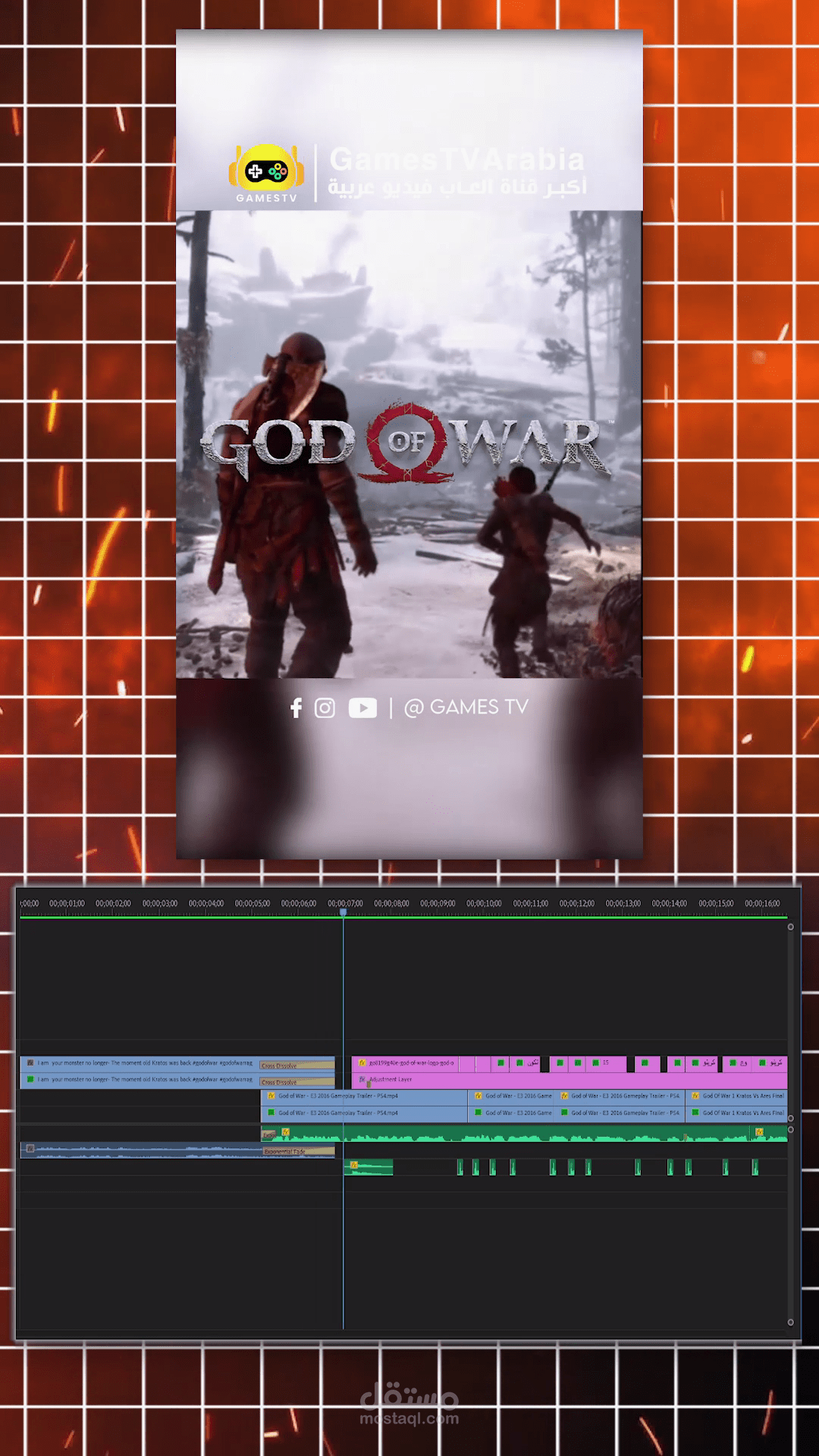819x1456 pixels.
Task: Click green badge on second 'I am your monster' clip
Action: [x=30, y=1079]
